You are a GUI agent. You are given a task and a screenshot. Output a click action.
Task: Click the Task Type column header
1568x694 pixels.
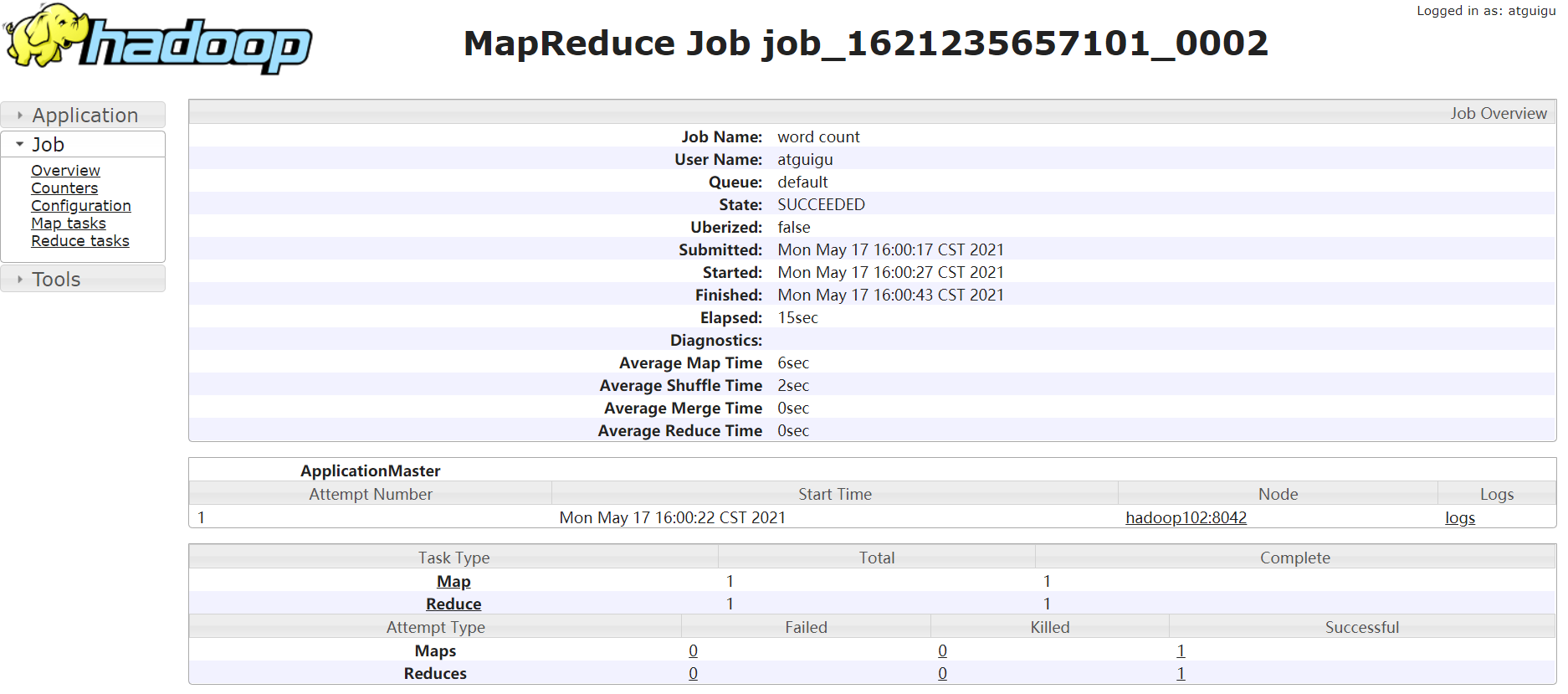tap(453, 558)
